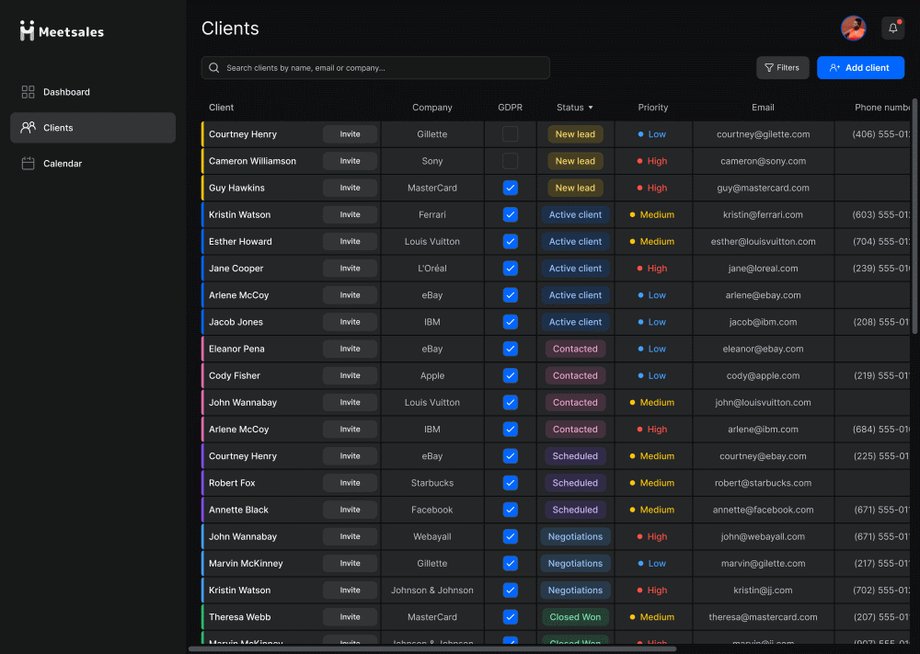Focus the search clients input field
Viewport: 920px width, 654px height.
coord(376,68)
